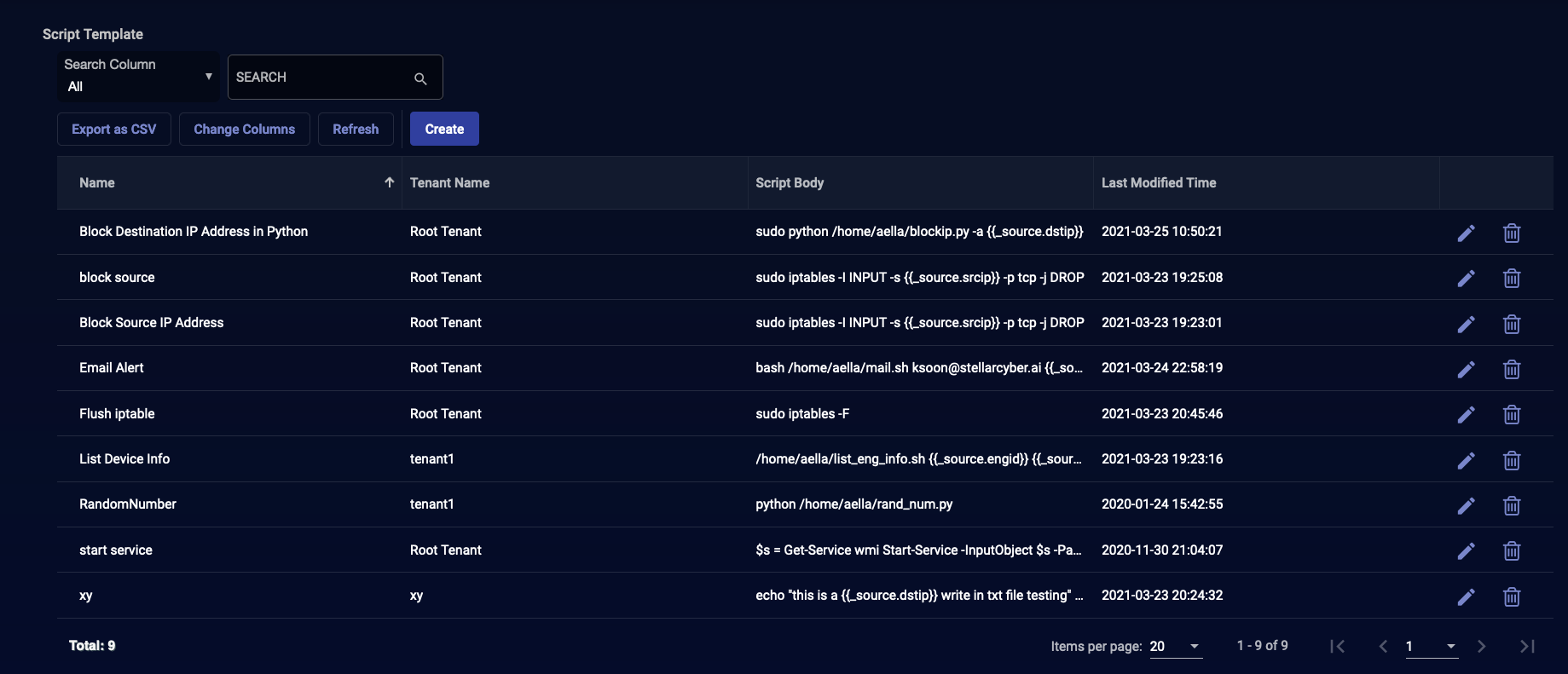This screenshot has width=1568, height=674.
Task: Sort table by Tenant Name header
Action: (449, 182)
